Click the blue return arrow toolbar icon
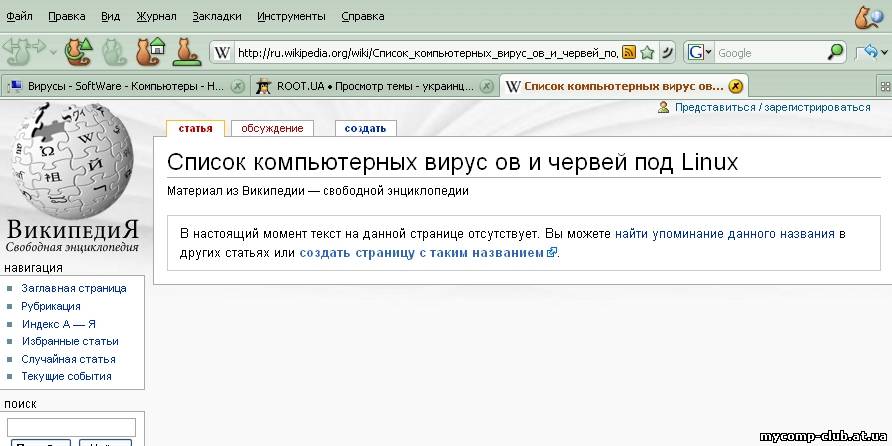 coord(868,52)
